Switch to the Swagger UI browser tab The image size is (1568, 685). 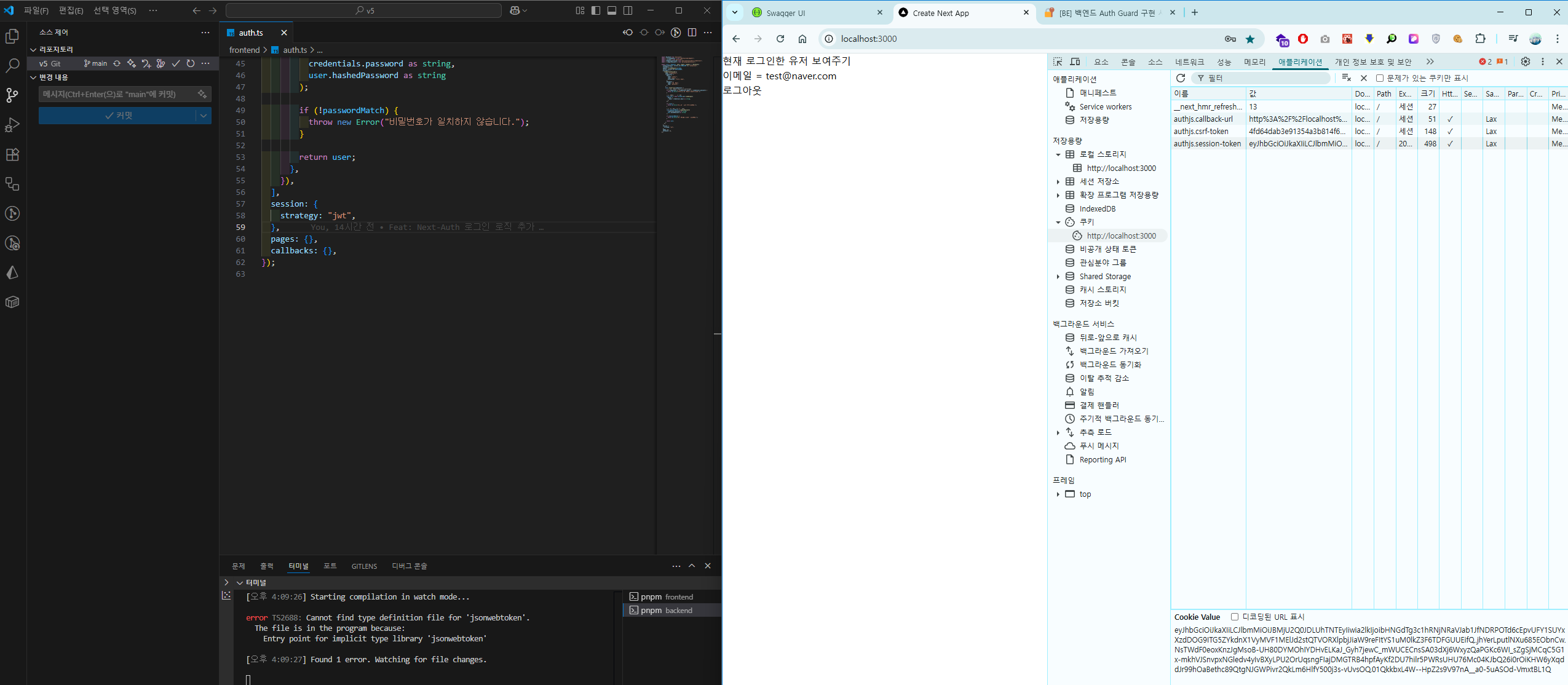(817, 13)
